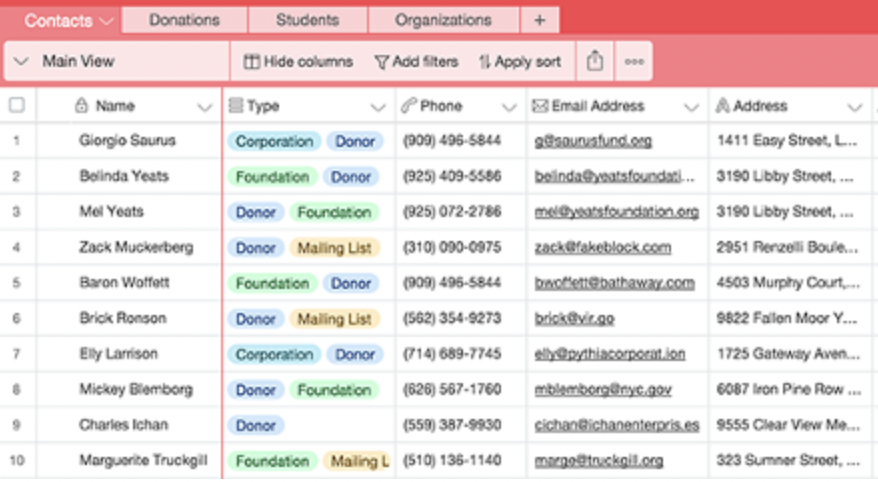Switch to the Organizations tab
This screenshot has height=482, width=878.
click(443, 20)
